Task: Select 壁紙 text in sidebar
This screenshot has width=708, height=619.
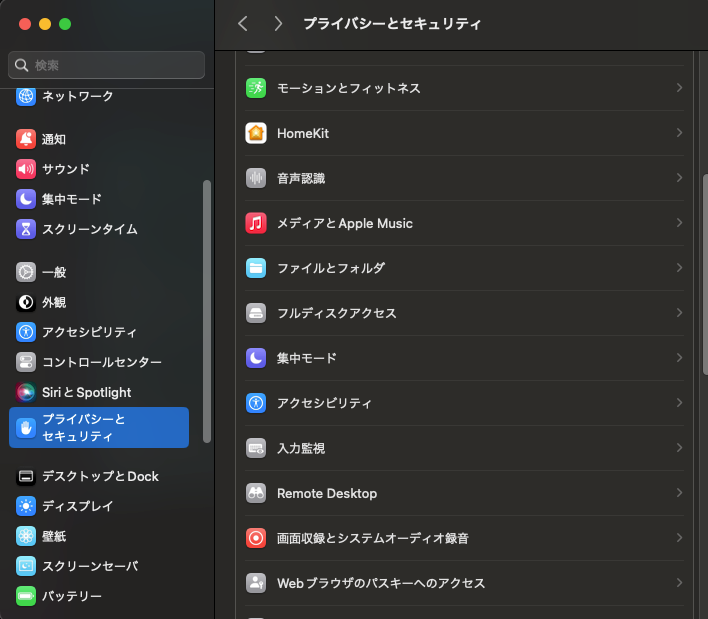Action: click(x=54, y=536)
